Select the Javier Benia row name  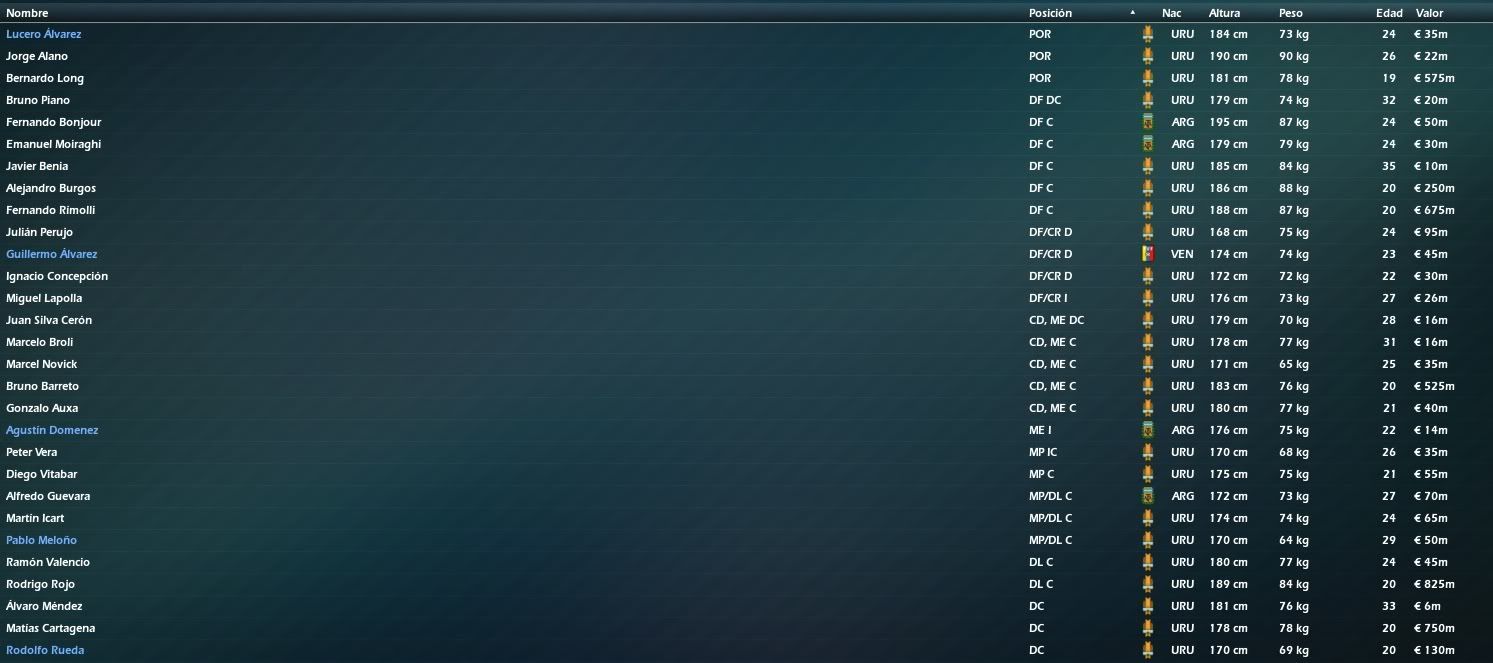37,166
